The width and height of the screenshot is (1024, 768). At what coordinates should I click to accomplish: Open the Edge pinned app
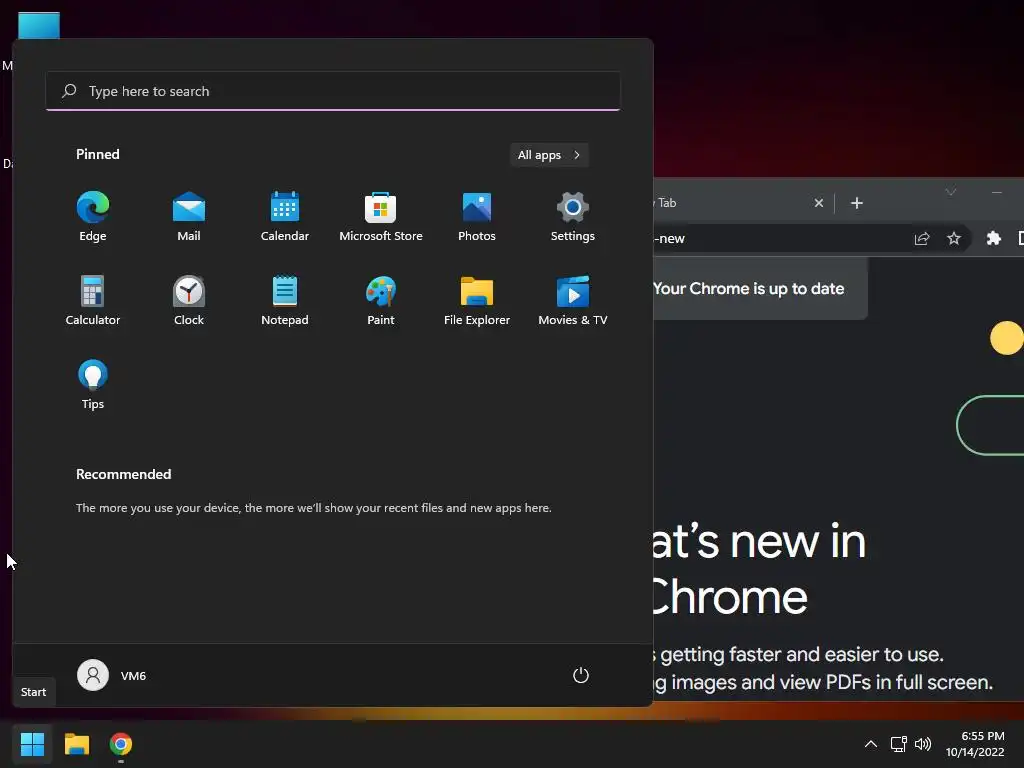[93, 217]
